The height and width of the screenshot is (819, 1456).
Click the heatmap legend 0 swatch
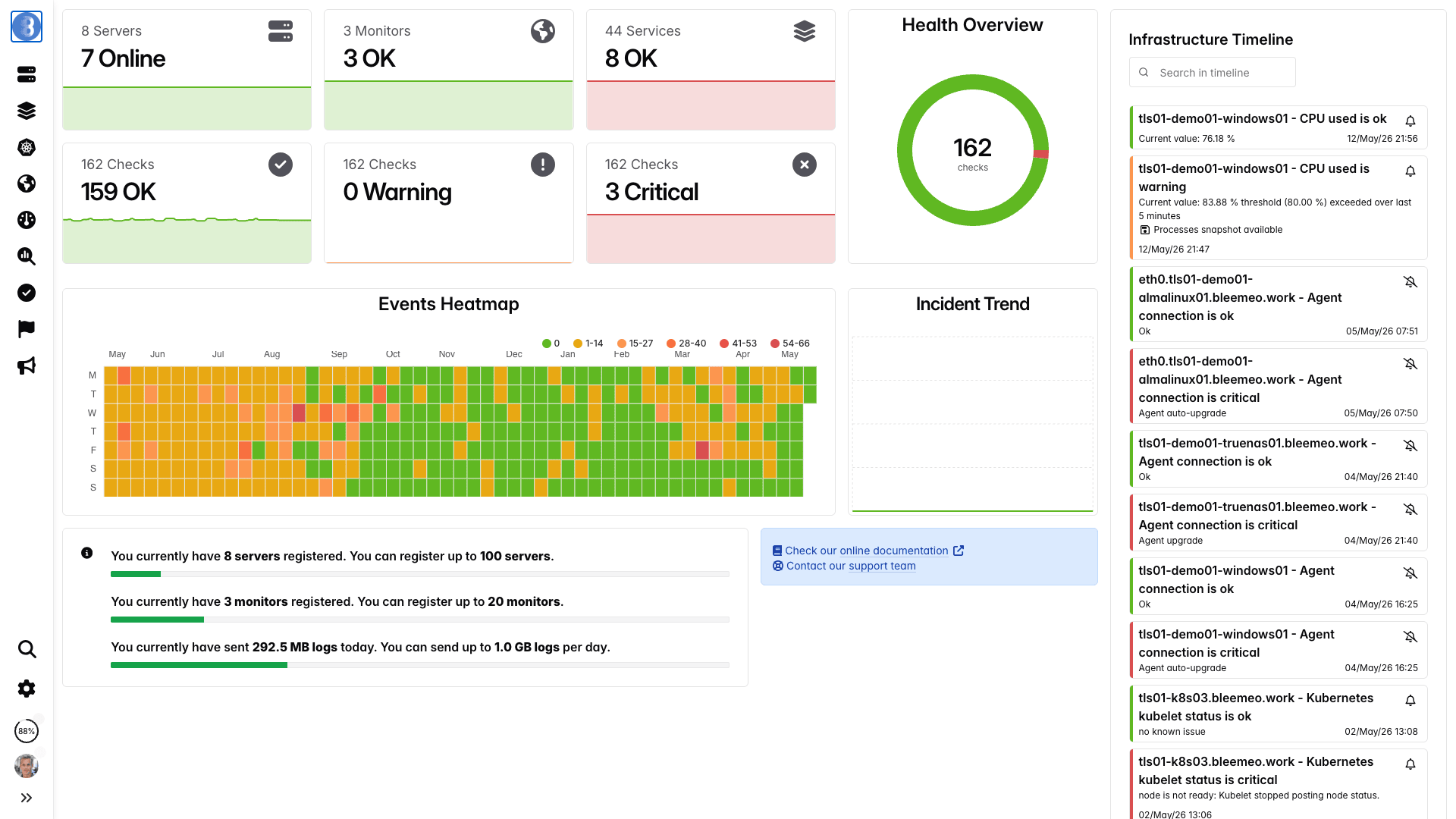tap(547, 344)
